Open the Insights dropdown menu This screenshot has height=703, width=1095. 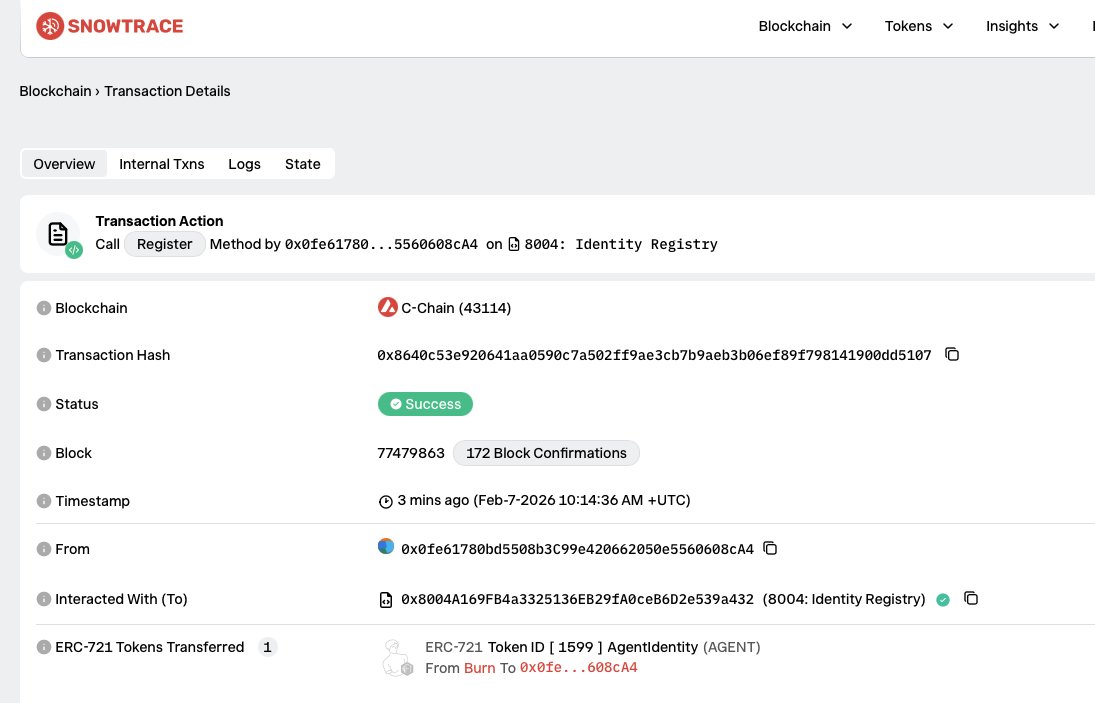coord(1021,26)
